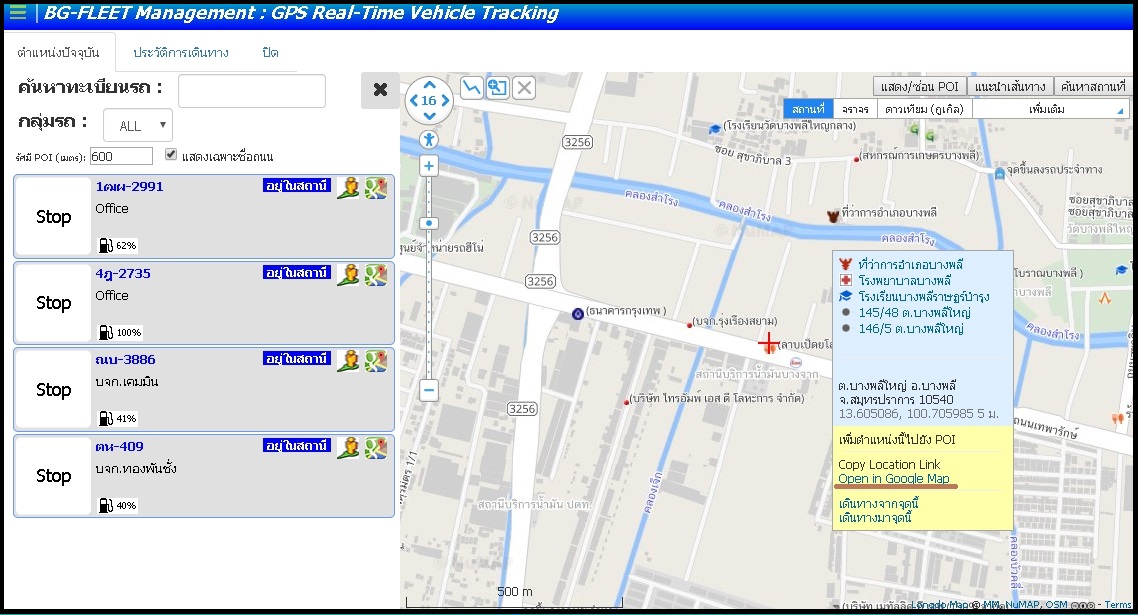Pan the map down with the arrow

point(429,116)
